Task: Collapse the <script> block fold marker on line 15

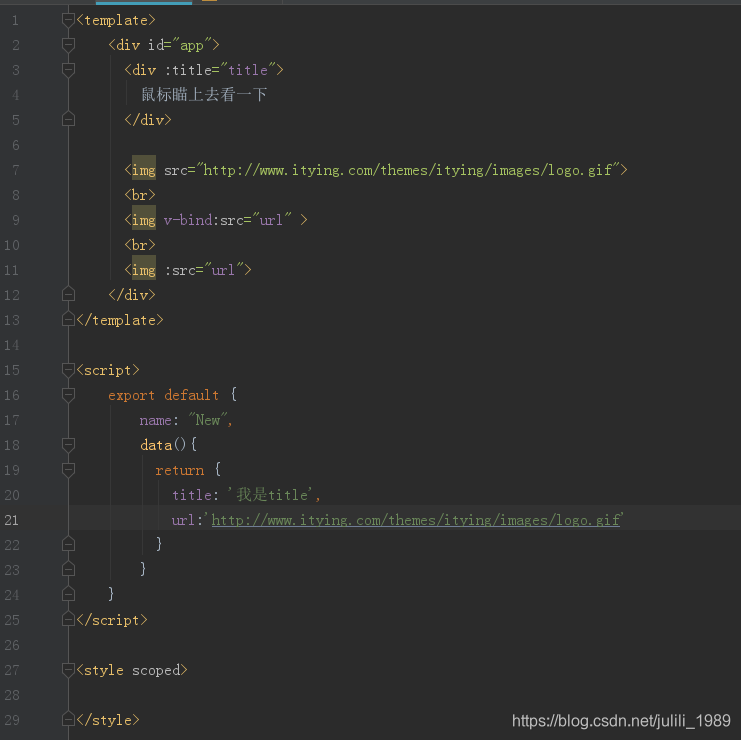Action: [68, 370]
